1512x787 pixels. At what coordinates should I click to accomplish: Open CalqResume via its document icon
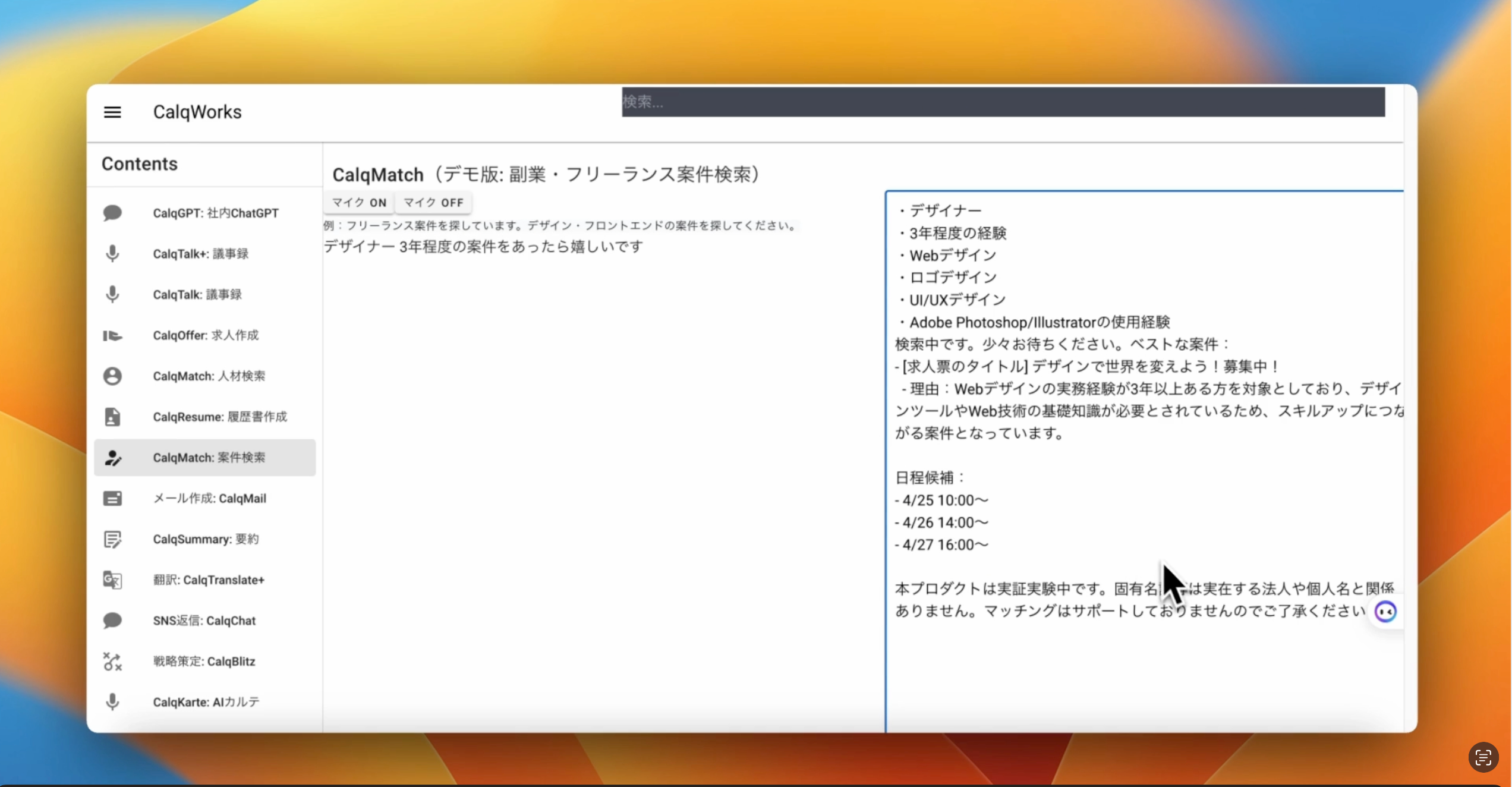click(113, 416)
